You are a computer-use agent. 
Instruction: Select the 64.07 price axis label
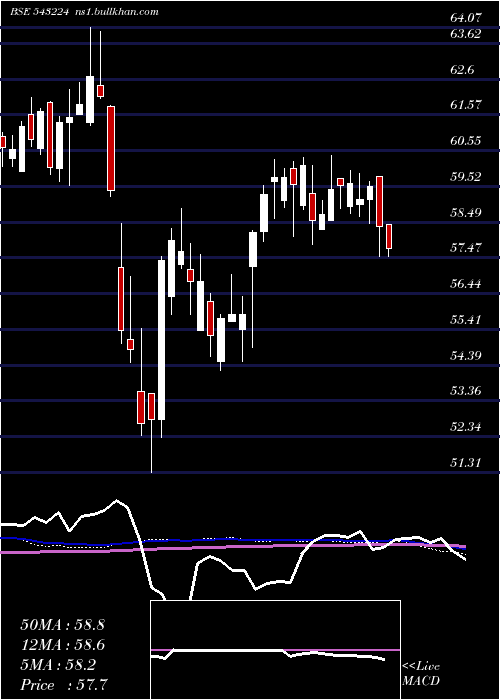(466, 19)
